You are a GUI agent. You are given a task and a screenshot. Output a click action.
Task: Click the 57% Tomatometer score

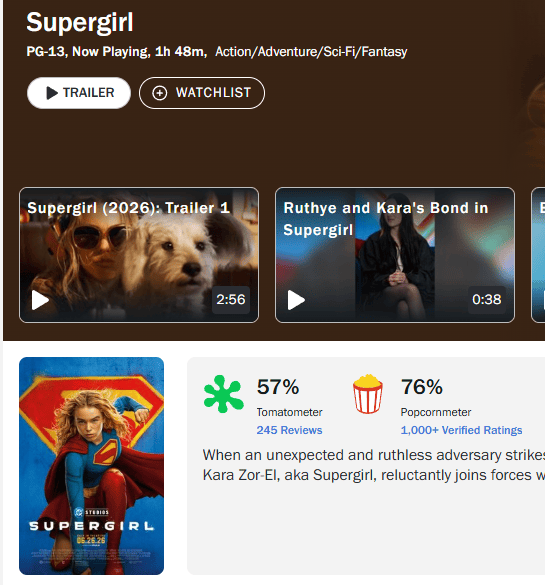[x=278, y=387]
